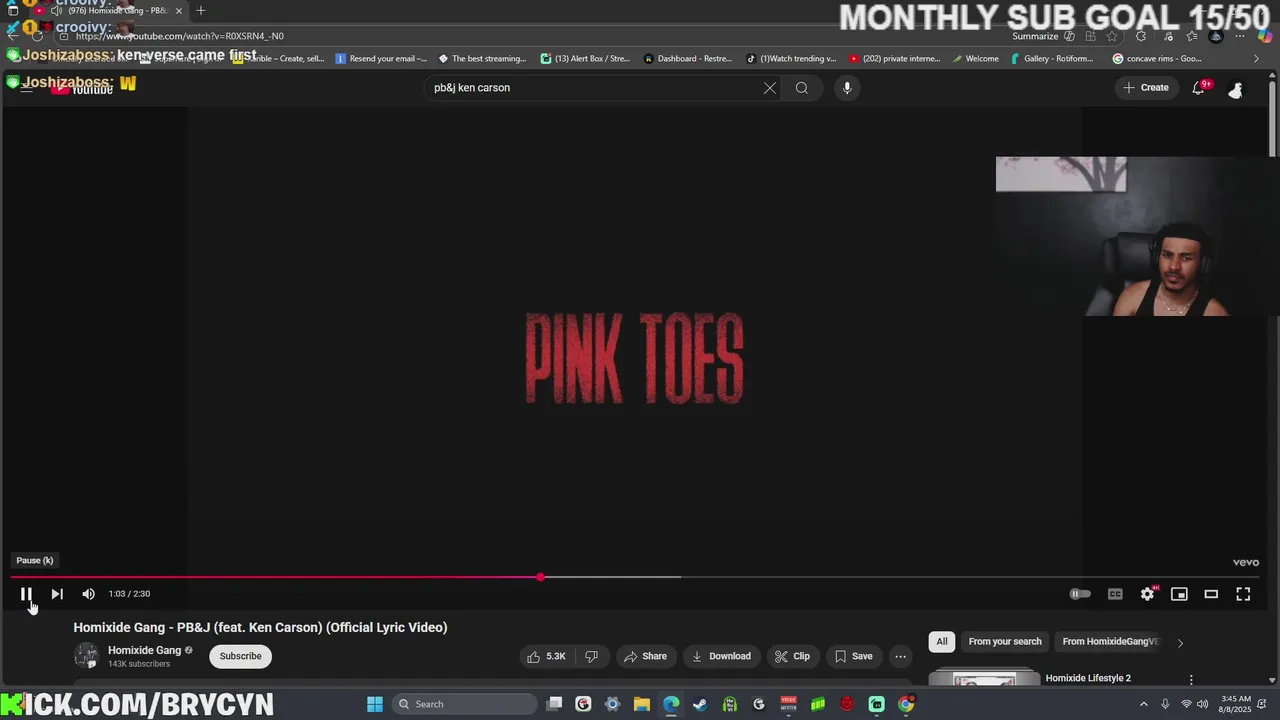Show more bookmarks chevron
The width and height of the screenshot is (1280, 720).
coord(1257,59)
